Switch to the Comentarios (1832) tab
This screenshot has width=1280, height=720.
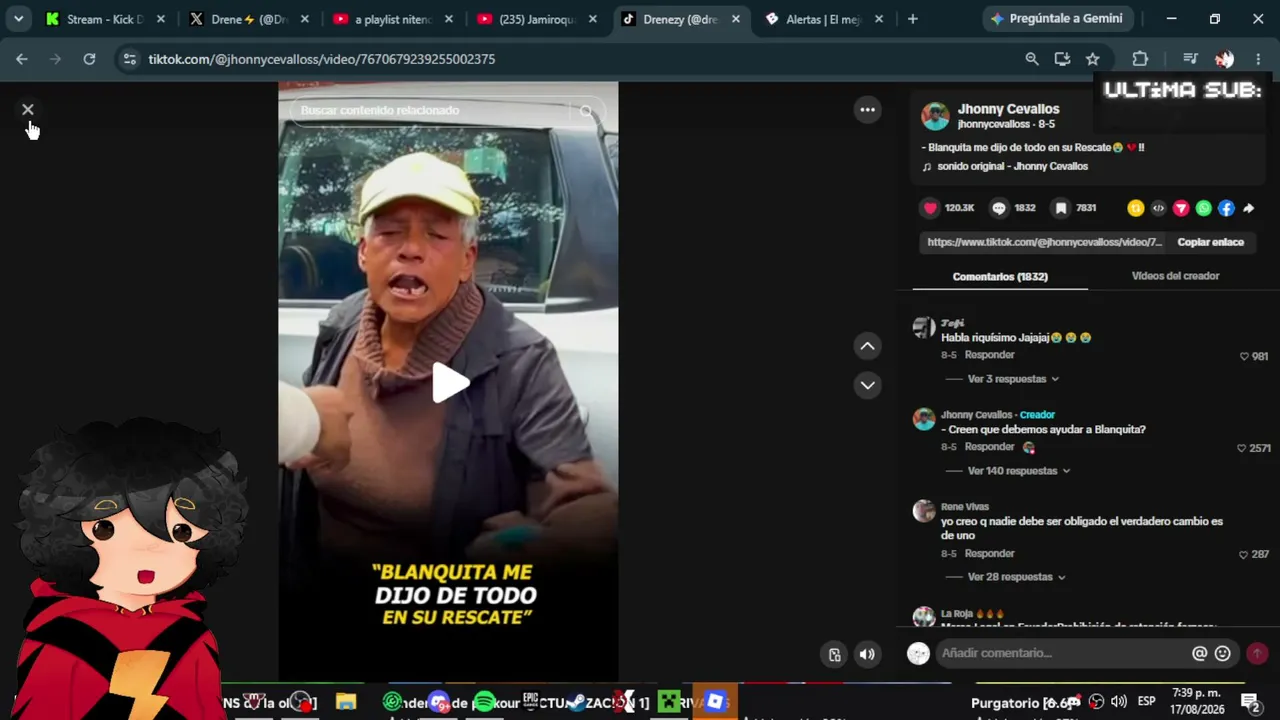click(x=1000, y=276)
